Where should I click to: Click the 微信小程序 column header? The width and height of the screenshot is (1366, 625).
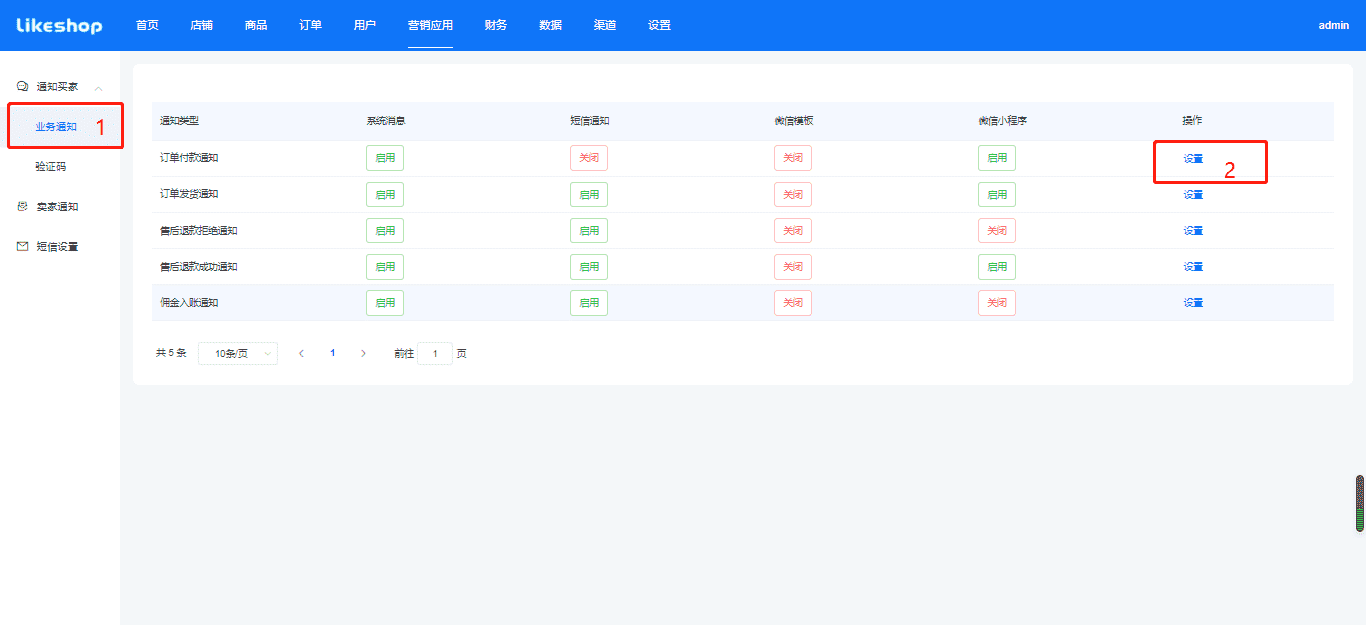tap(1003, 121)
